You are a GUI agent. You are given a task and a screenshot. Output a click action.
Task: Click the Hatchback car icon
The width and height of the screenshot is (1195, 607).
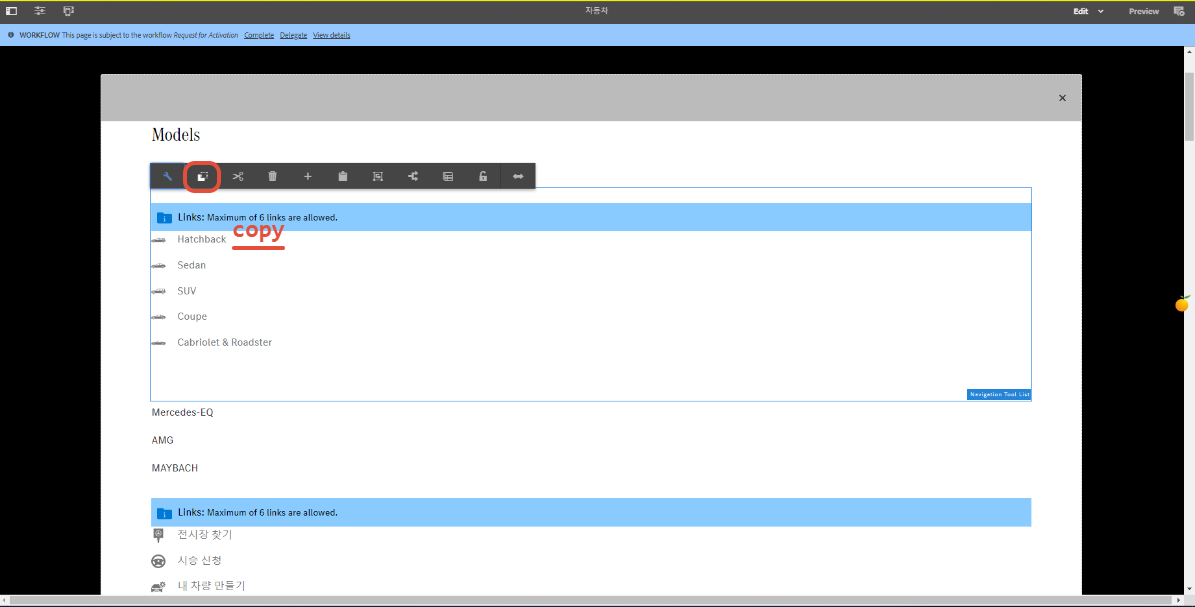click(159, 239)
